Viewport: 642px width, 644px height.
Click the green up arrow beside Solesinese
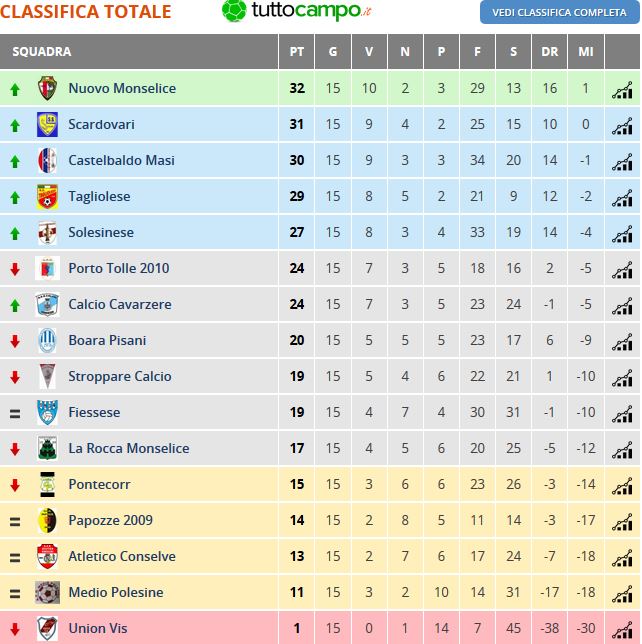15,233
